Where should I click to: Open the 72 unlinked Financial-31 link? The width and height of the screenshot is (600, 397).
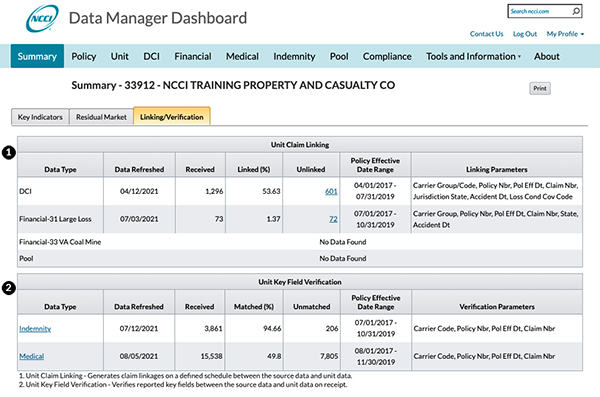[x=333, y=219]
